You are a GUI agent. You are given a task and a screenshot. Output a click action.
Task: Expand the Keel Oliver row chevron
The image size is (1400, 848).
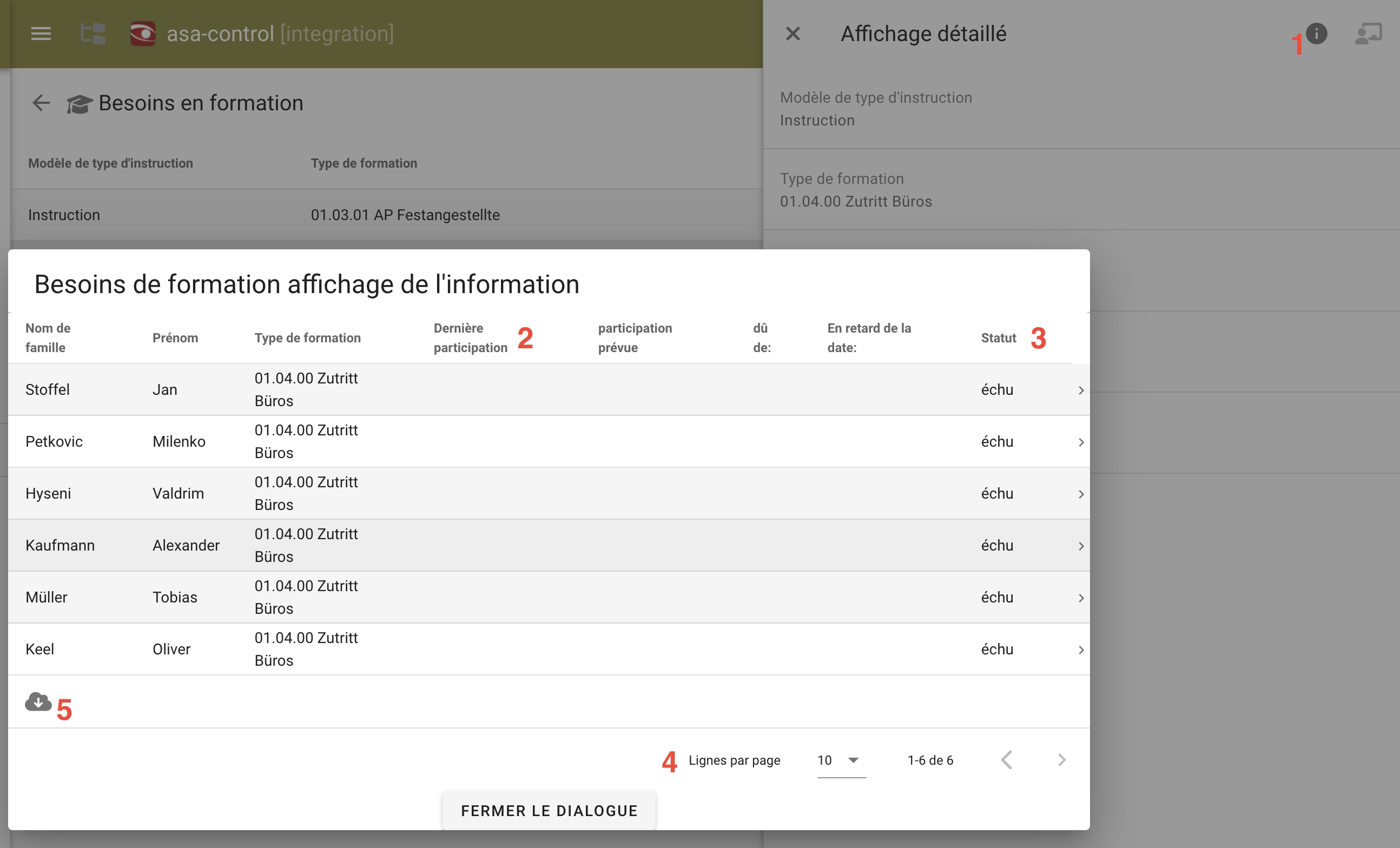tap(1081, 650)
